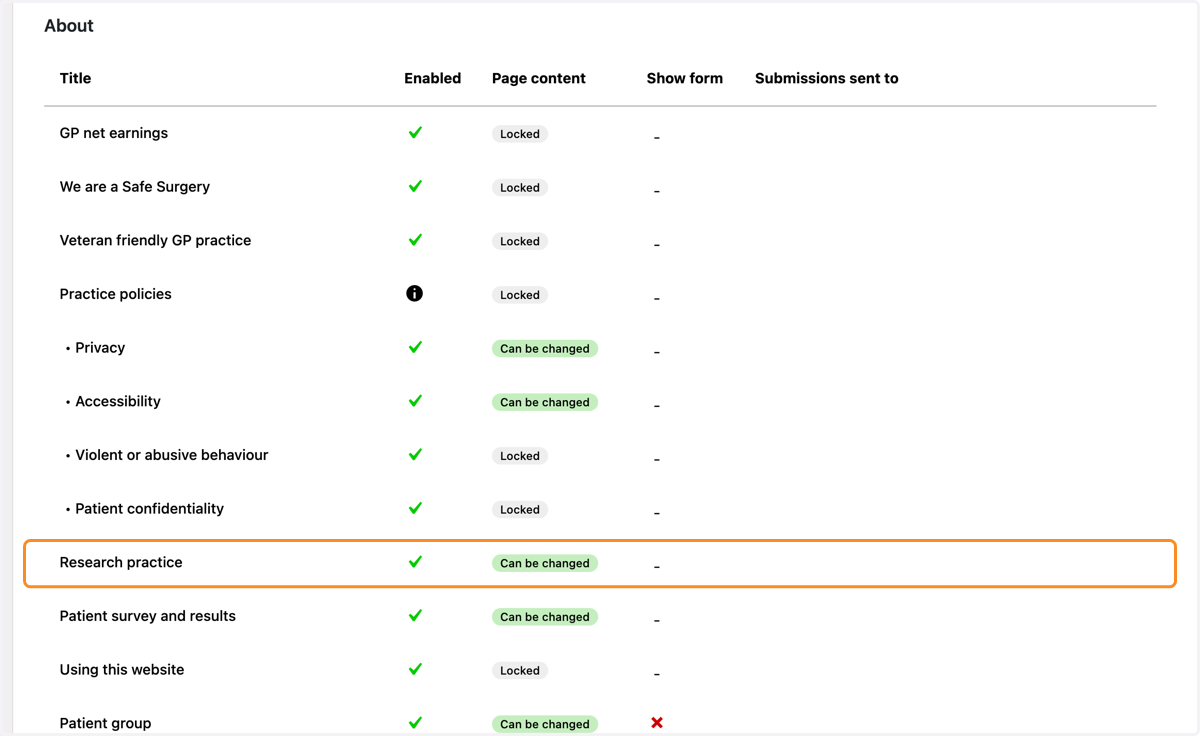
Task: Select Violent or abusive behaviour title
Action: pos(172,455)
